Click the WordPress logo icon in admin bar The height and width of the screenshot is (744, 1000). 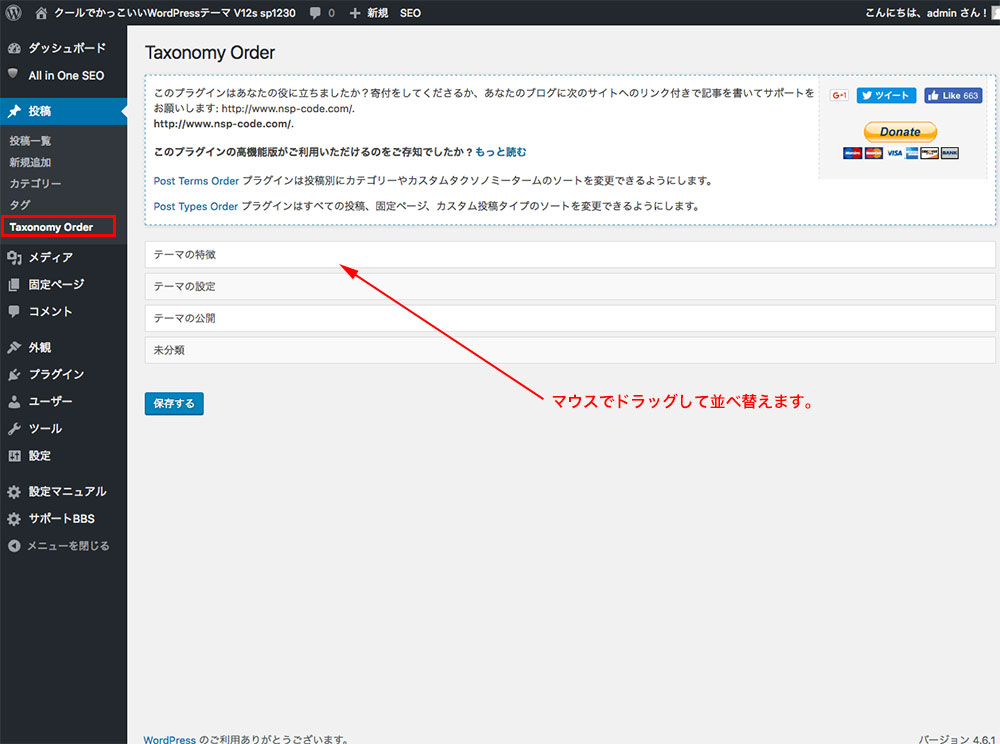[x=13, y=13]
